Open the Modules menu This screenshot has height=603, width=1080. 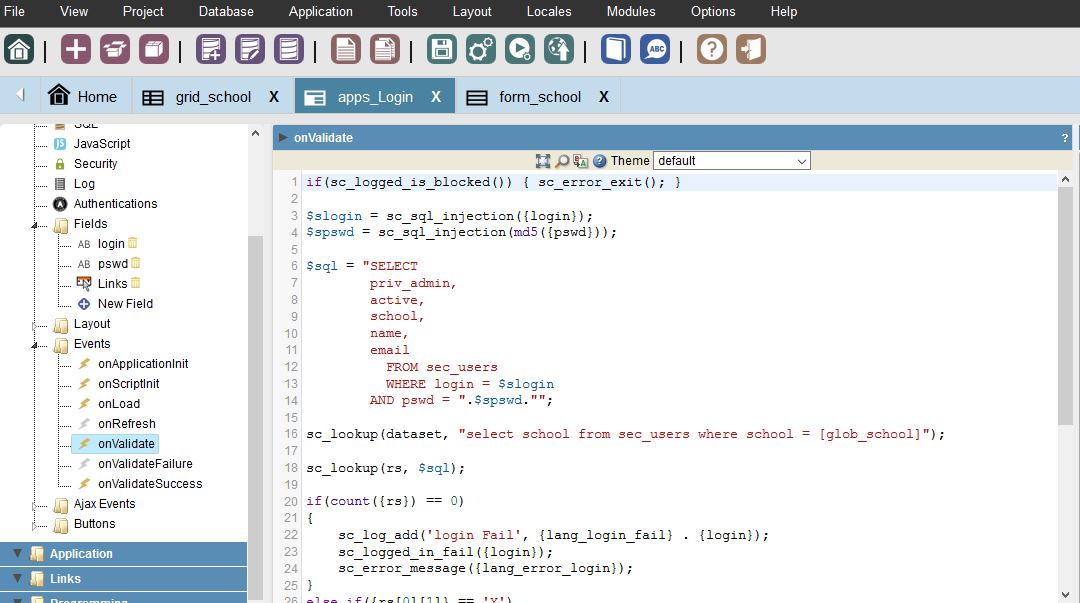[x=631, y=12]
